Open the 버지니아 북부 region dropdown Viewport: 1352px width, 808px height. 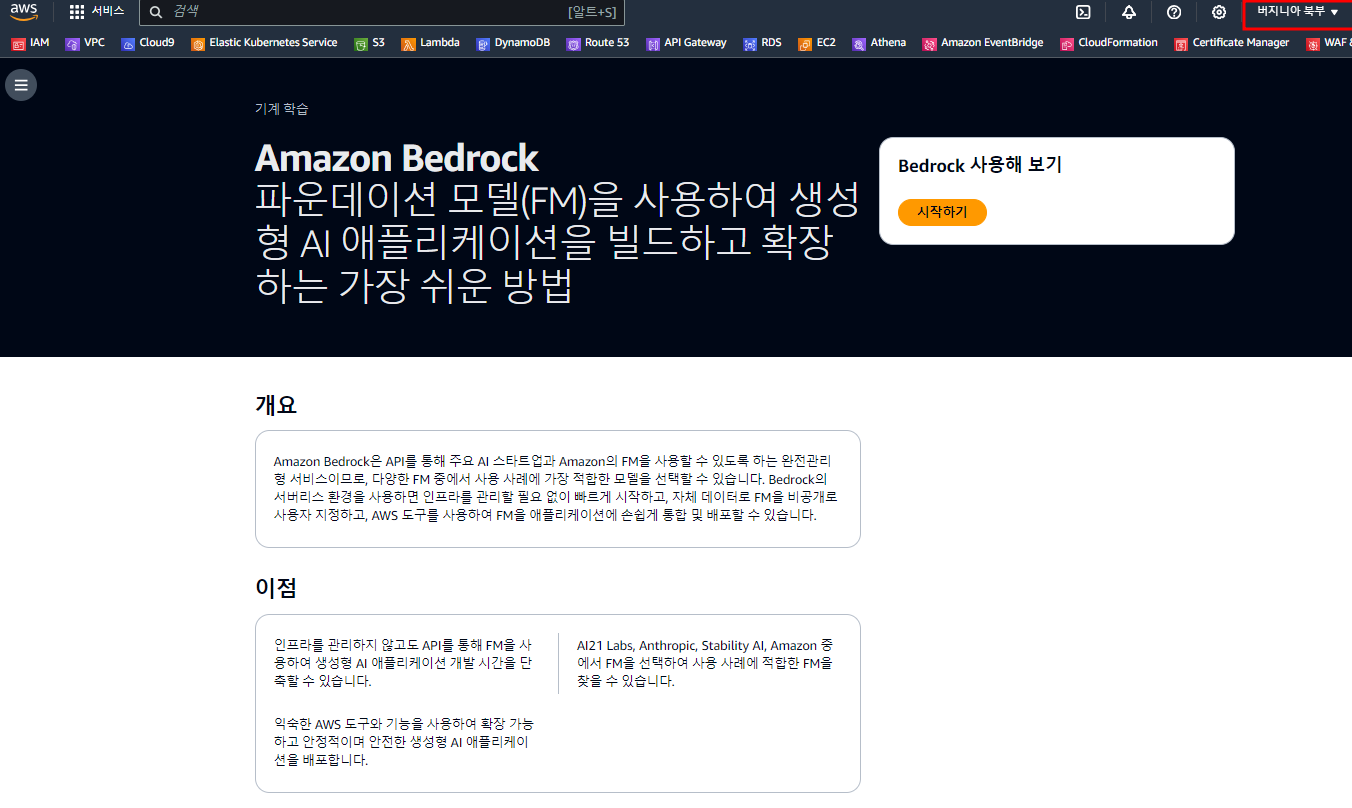tap(1297, 12)
